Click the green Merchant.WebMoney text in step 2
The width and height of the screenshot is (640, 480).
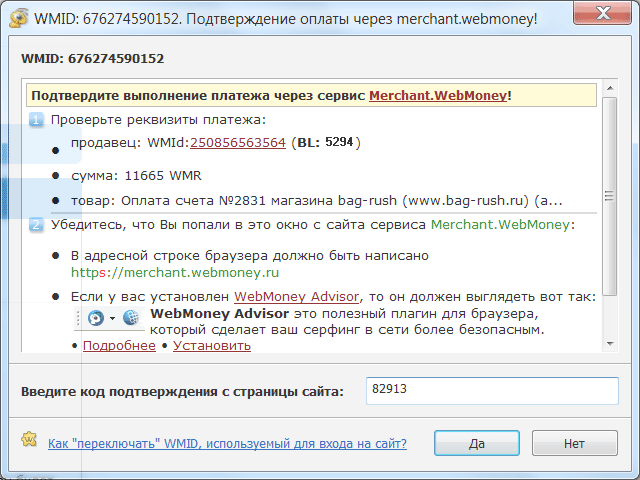click(x=500, y=224)
